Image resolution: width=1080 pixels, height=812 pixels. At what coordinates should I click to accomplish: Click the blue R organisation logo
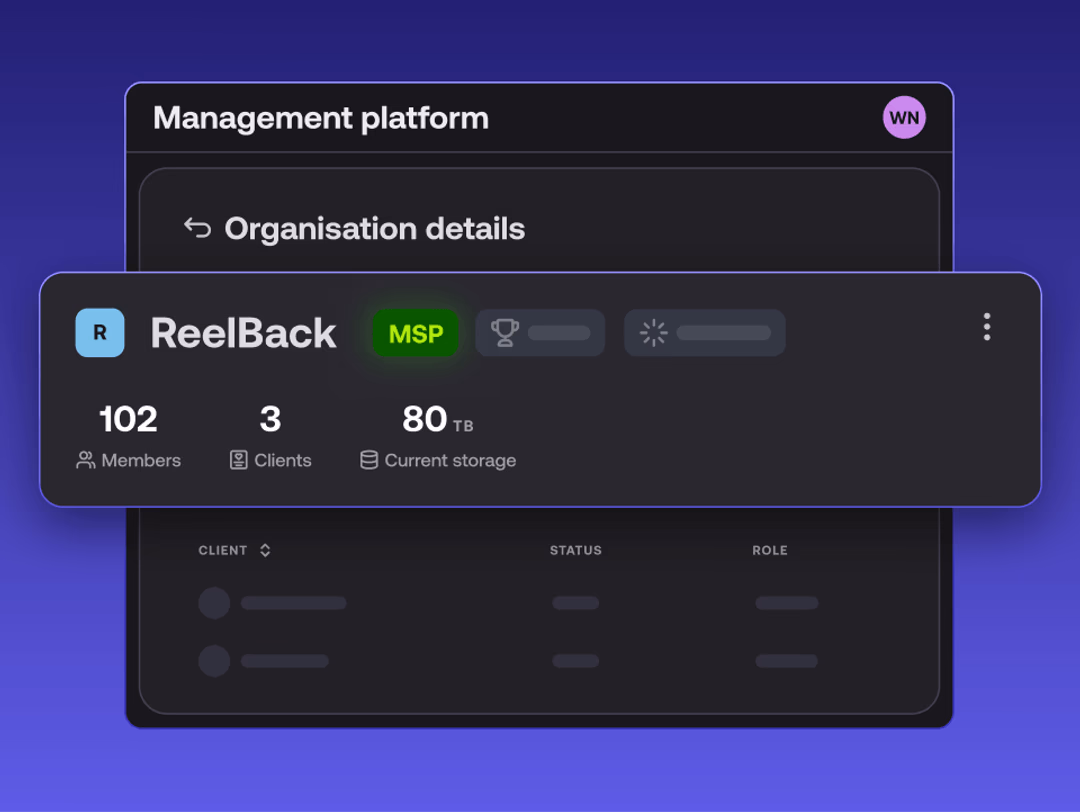click(x=100, y=333)
